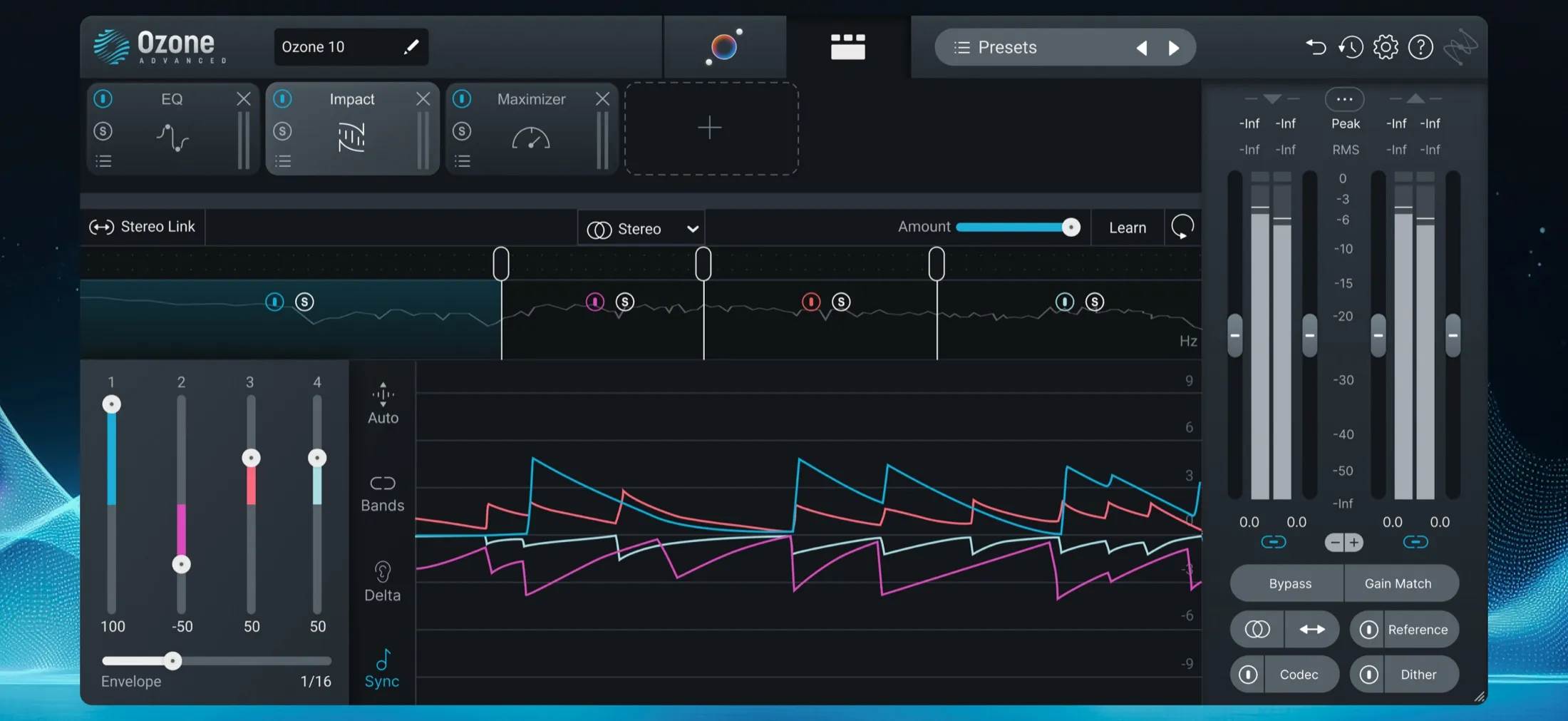Toggle the Reference power button
Viewport: 1568px width, 721px height.
1368,630
